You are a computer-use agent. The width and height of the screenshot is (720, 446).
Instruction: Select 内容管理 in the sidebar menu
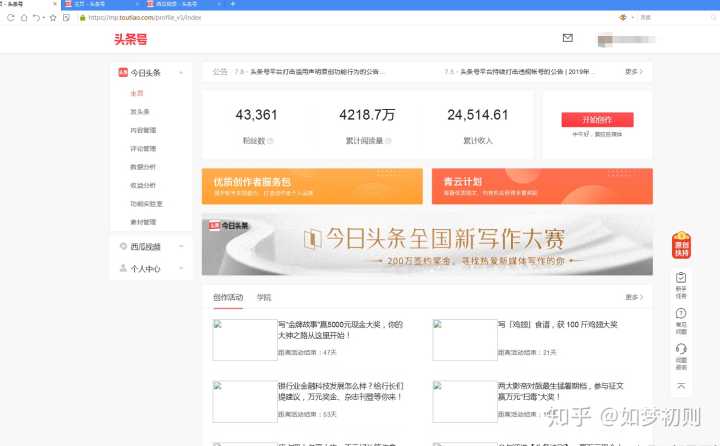tap(143, 130)
